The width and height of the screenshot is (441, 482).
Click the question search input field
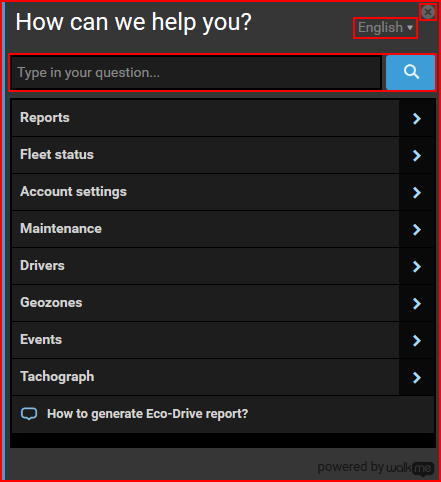[196, 73]
